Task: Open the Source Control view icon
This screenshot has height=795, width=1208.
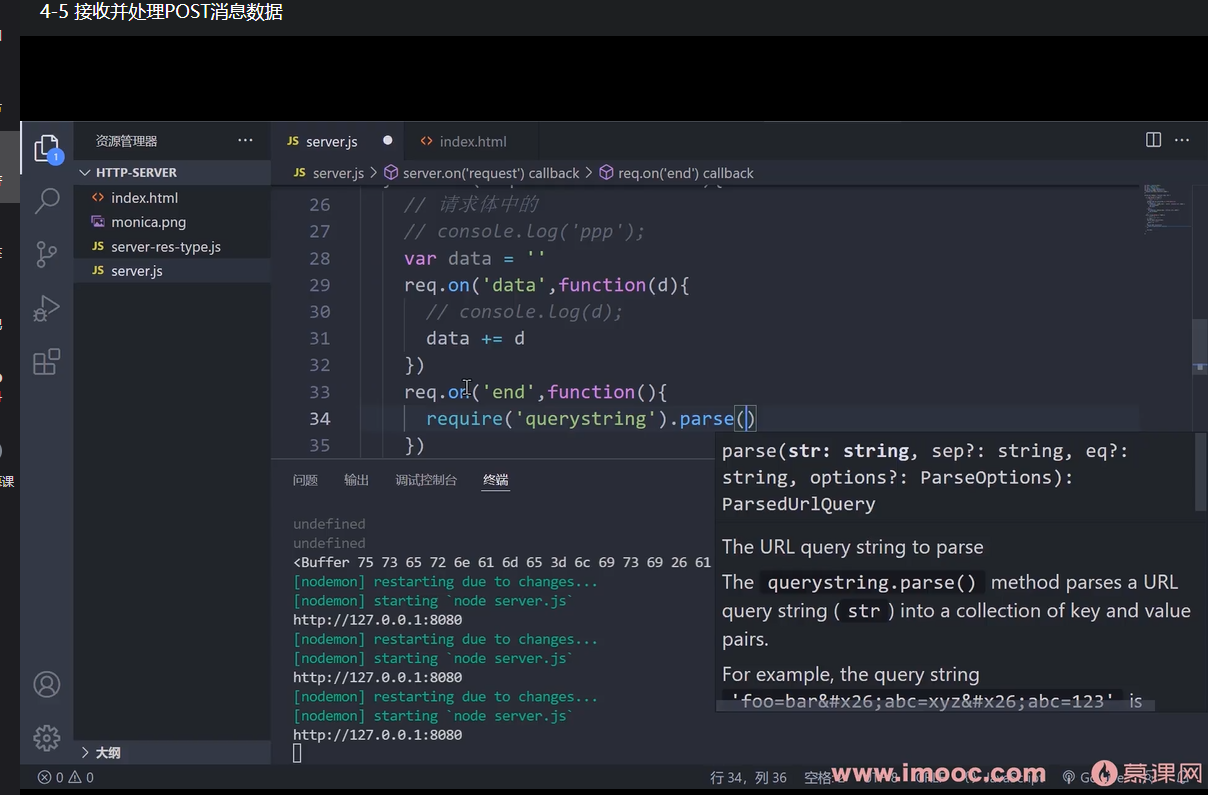Action: pos(47,254)
